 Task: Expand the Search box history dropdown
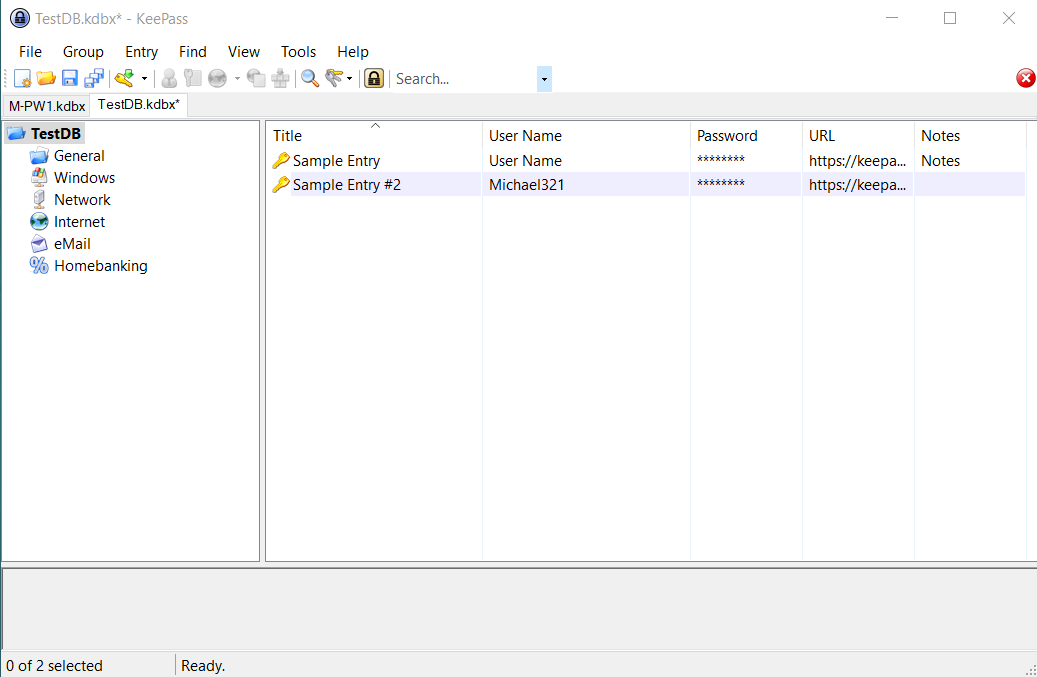pos(544,79)
